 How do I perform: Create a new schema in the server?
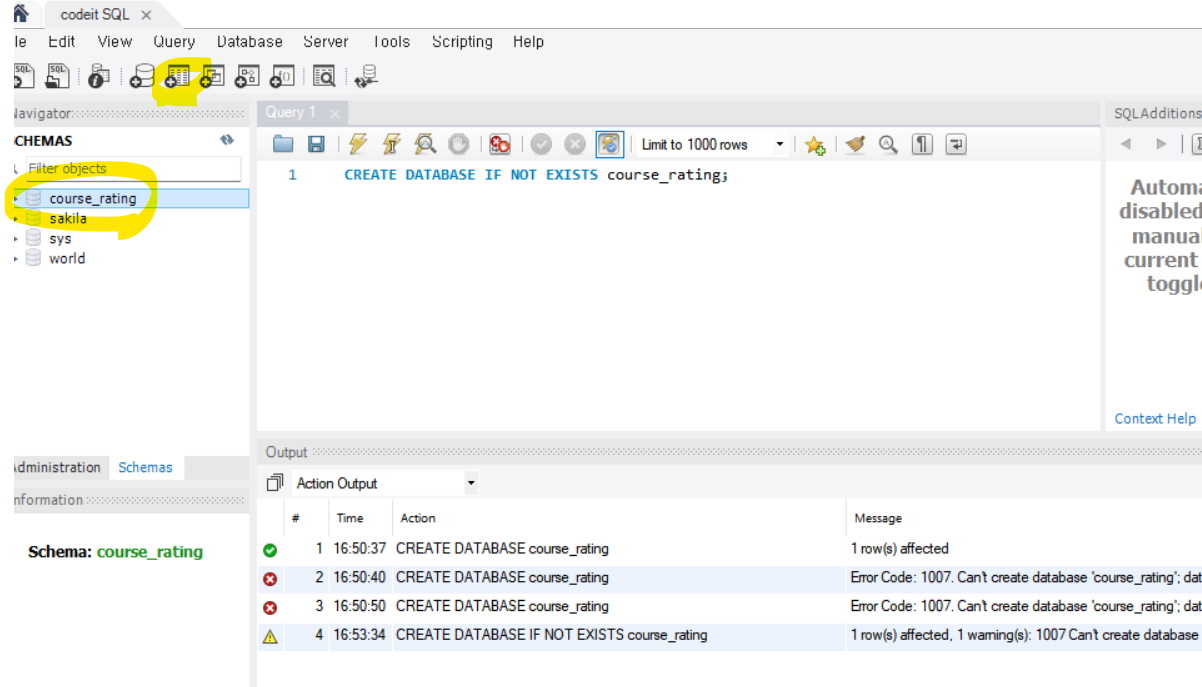pyautogui.click(x=142, y=76)
